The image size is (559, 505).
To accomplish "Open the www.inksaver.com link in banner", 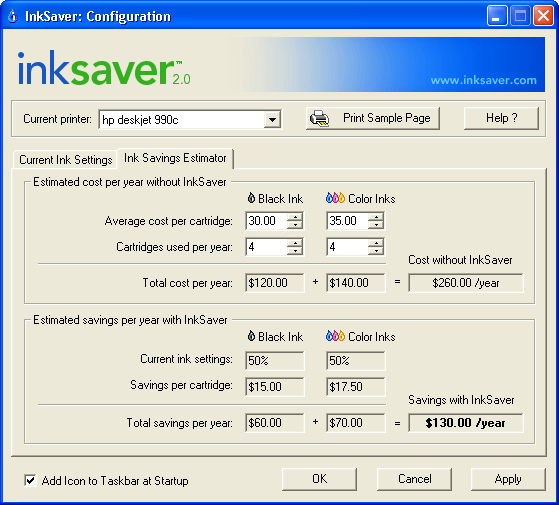I will [x=483, y=80].
